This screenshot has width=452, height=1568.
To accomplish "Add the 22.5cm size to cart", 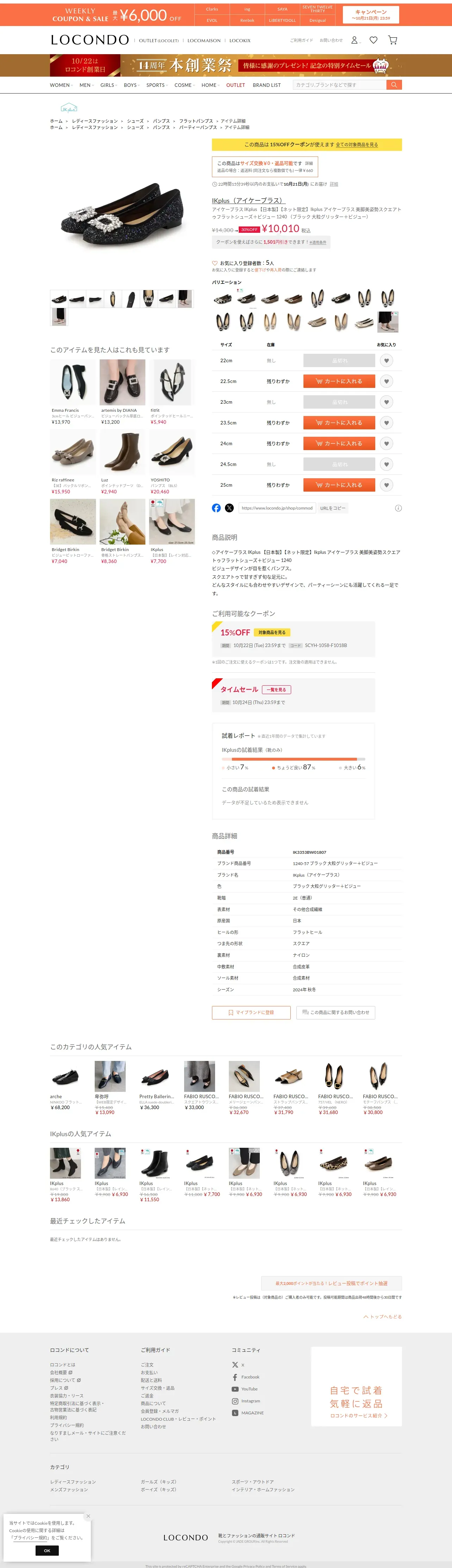I will pyautogui.click(x=339, y=381).
